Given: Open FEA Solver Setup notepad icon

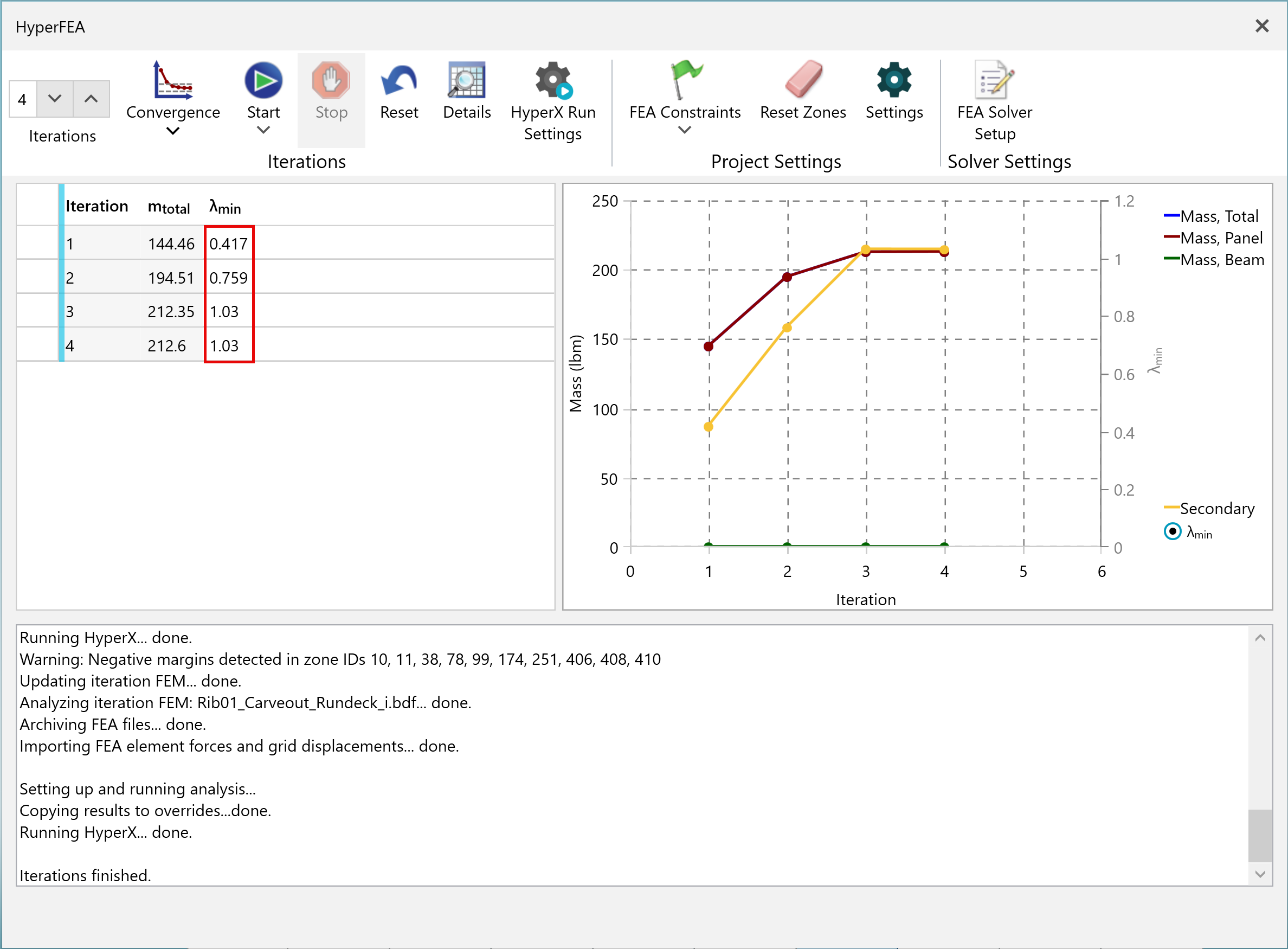Looking at the screenshot, I should (995, 80).
